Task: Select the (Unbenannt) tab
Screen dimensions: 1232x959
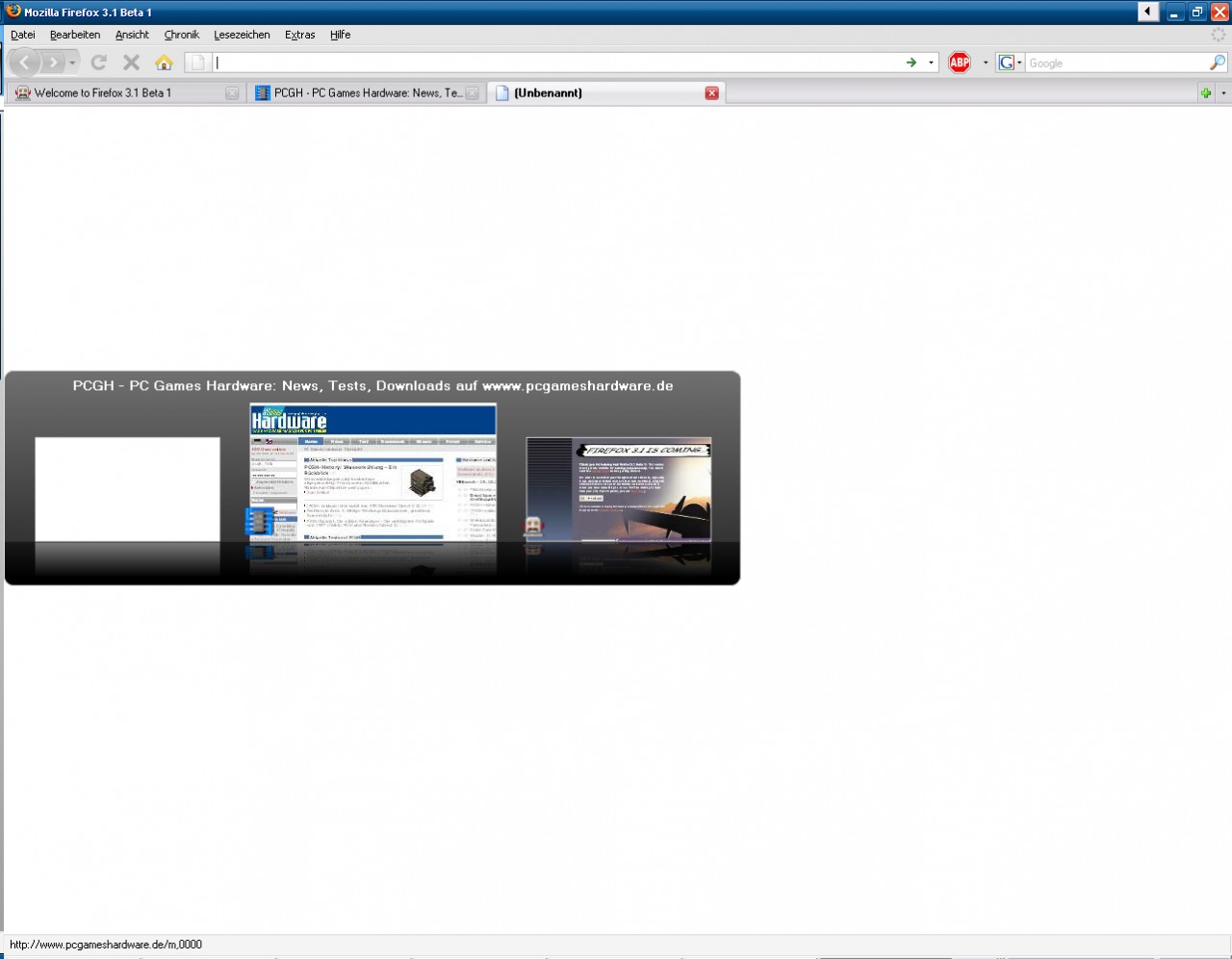Action: click(x=606, y=93)
